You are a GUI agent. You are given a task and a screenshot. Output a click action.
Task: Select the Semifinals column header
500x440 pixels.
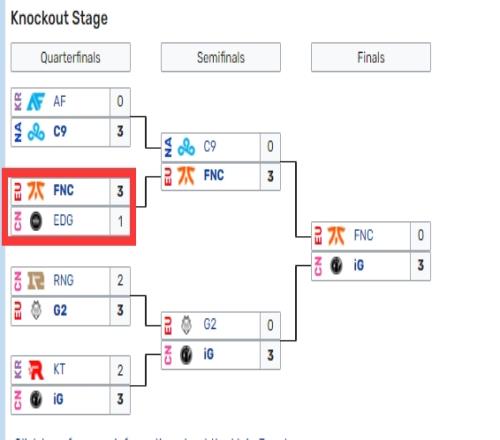coord(221,57)
